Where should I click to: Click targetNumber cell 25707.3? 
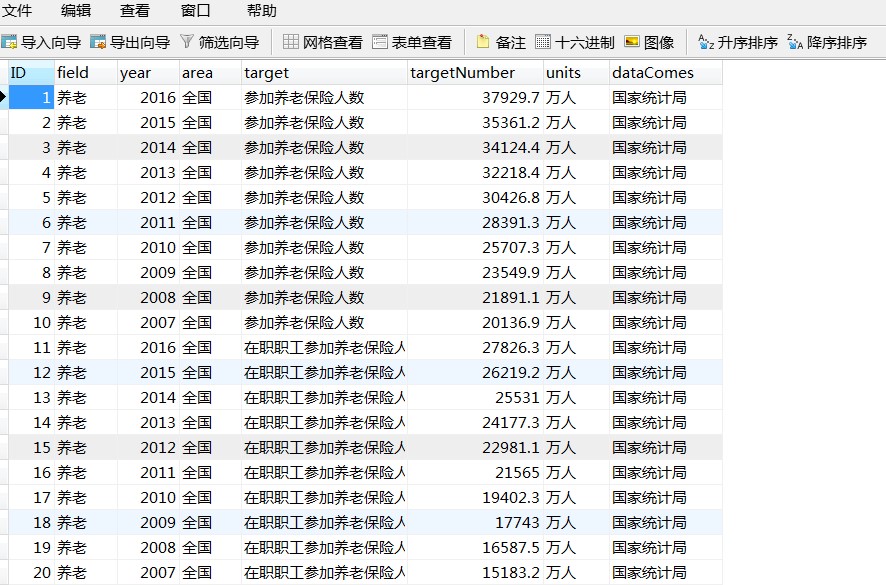475,248
